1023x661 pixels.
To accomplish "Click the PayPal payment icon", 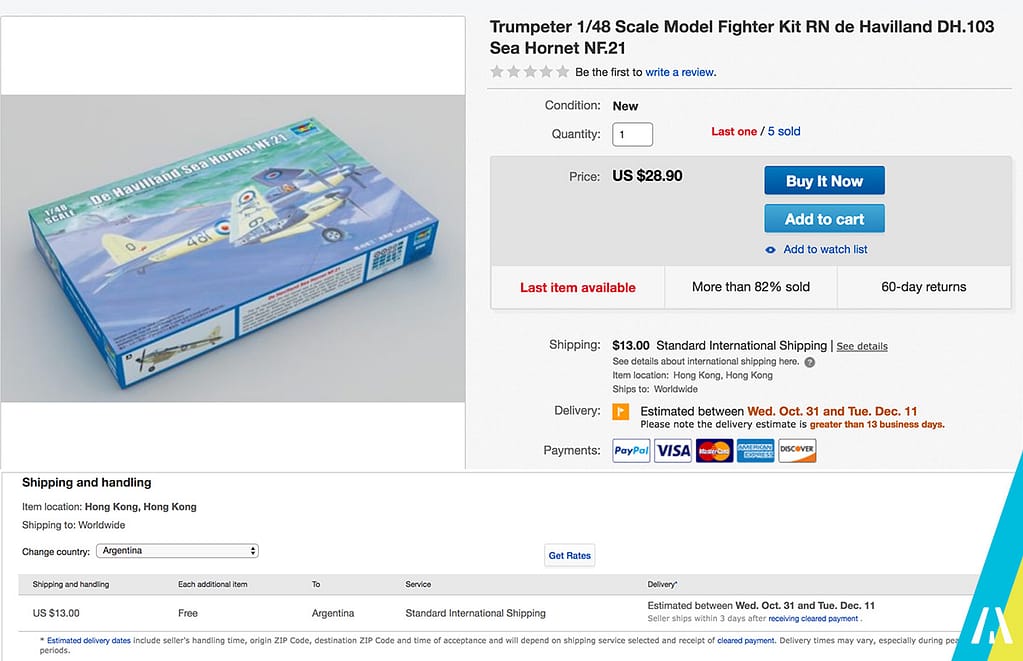I will pos(631,450).
